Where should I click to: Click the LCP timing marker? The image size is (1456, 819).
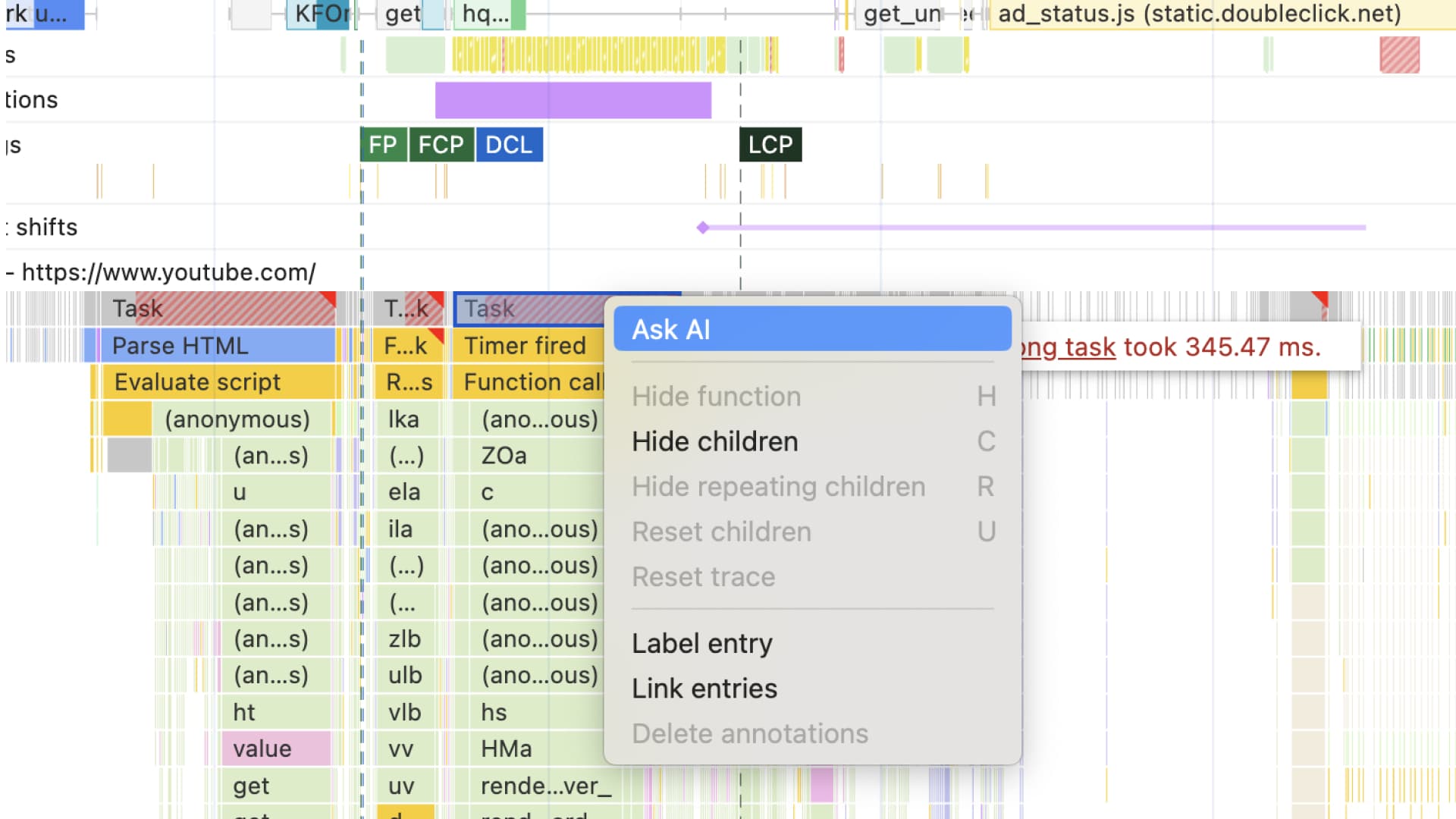point(770,145)
